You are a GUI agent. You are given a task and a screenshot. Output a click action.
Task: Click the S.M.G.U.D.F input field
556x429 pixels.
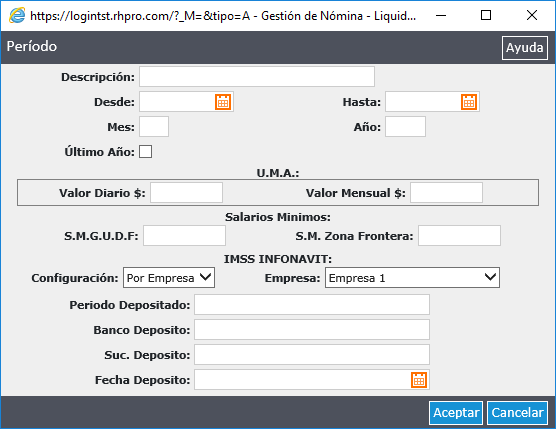coord(184,235)
